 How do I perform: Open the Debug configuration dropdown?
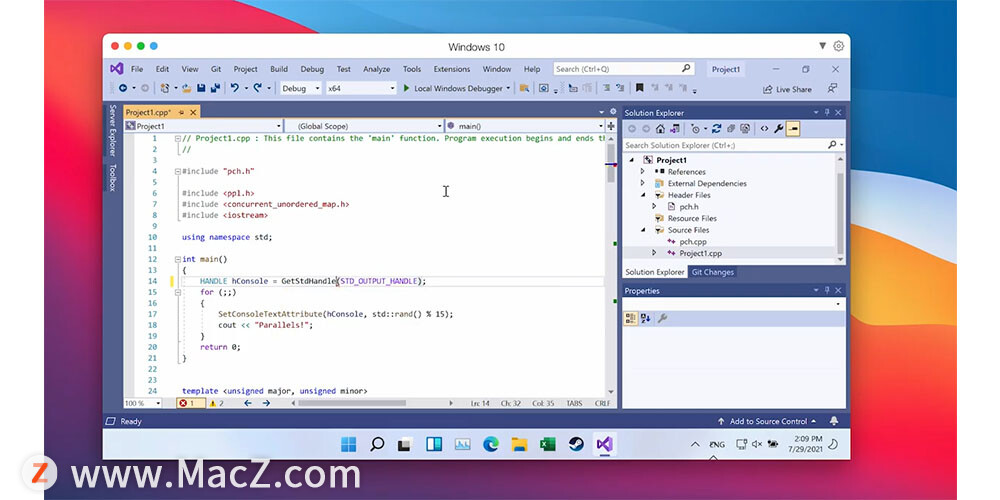point(300,89)
